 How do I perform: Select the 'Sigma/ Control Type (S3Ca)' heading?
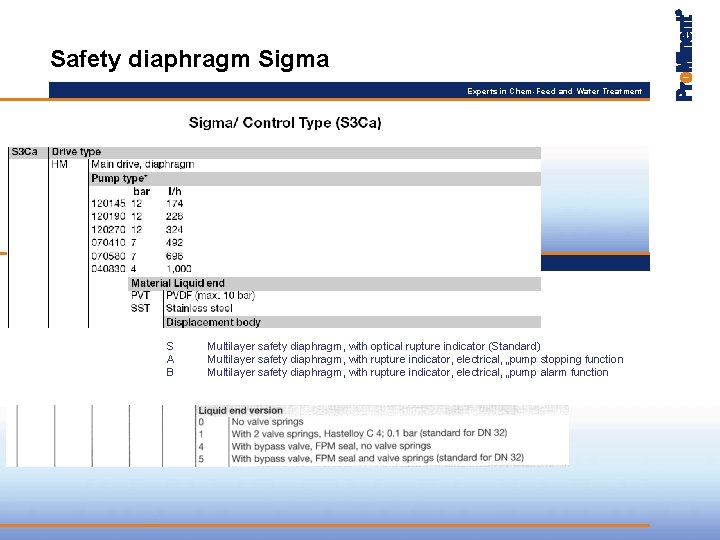(285, 123)
